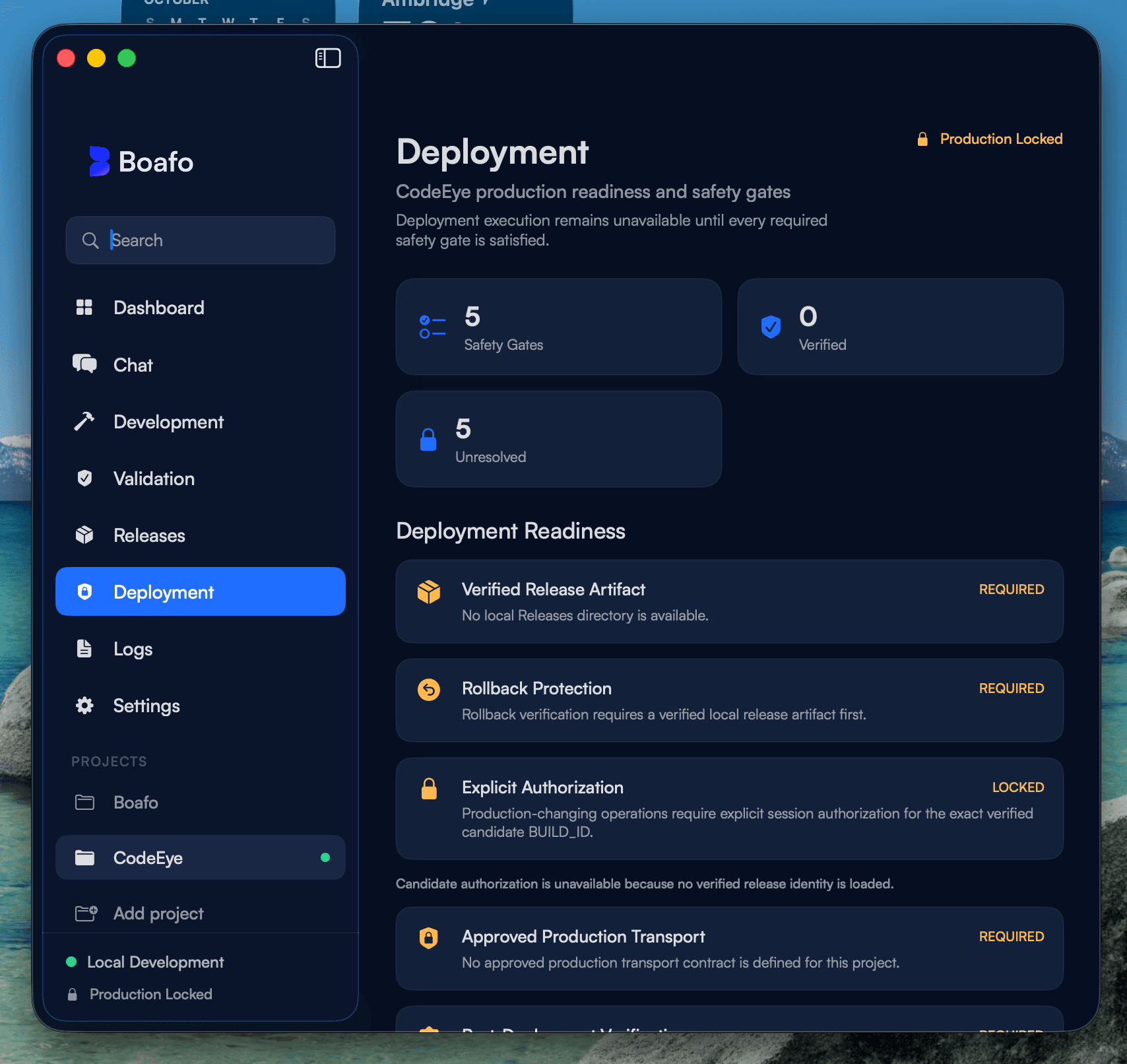Click the Unresolved blue lock icon
The width and height of the screenshot is (1127, 1064).
click(428, 439)
